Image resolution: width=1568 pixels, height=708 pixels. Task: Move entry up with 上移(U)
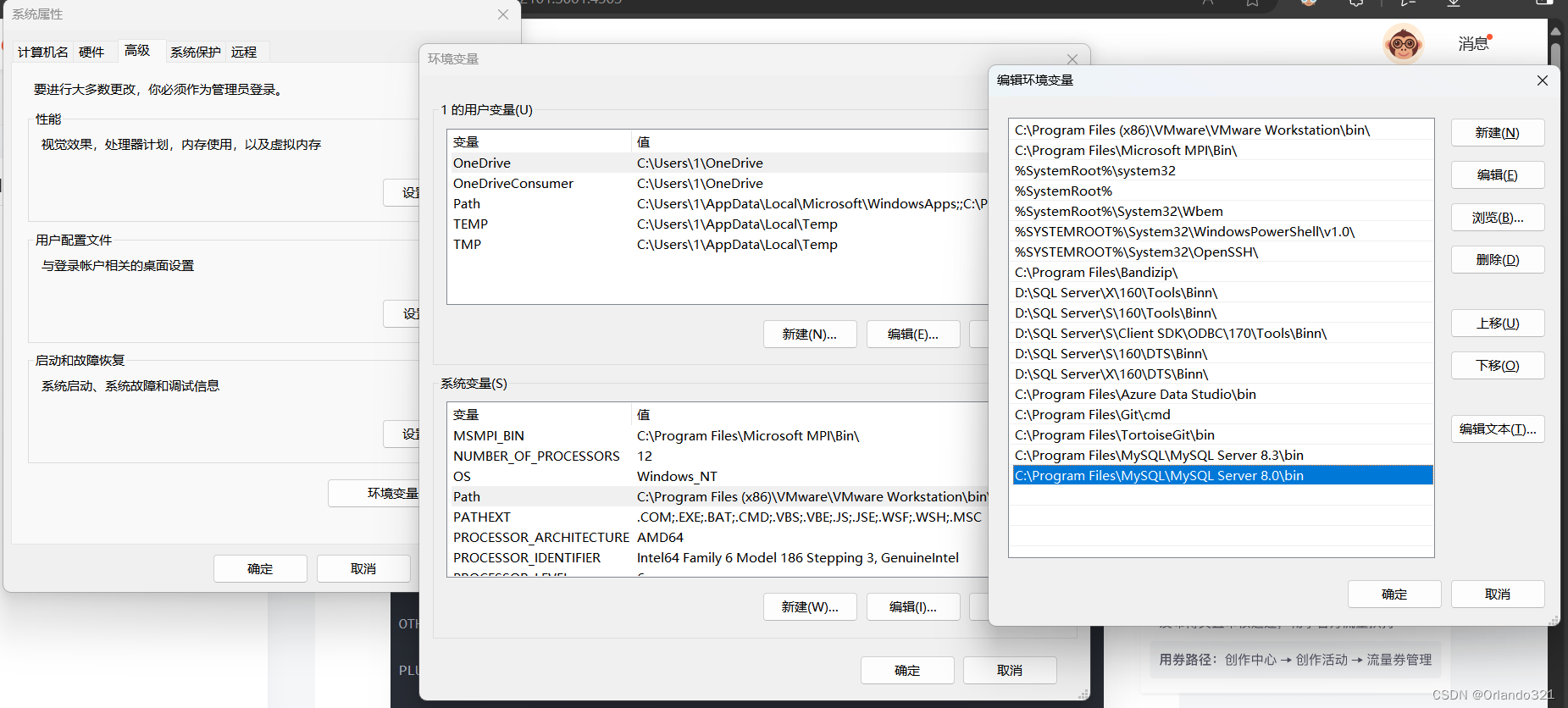[x=1497, y=324]
